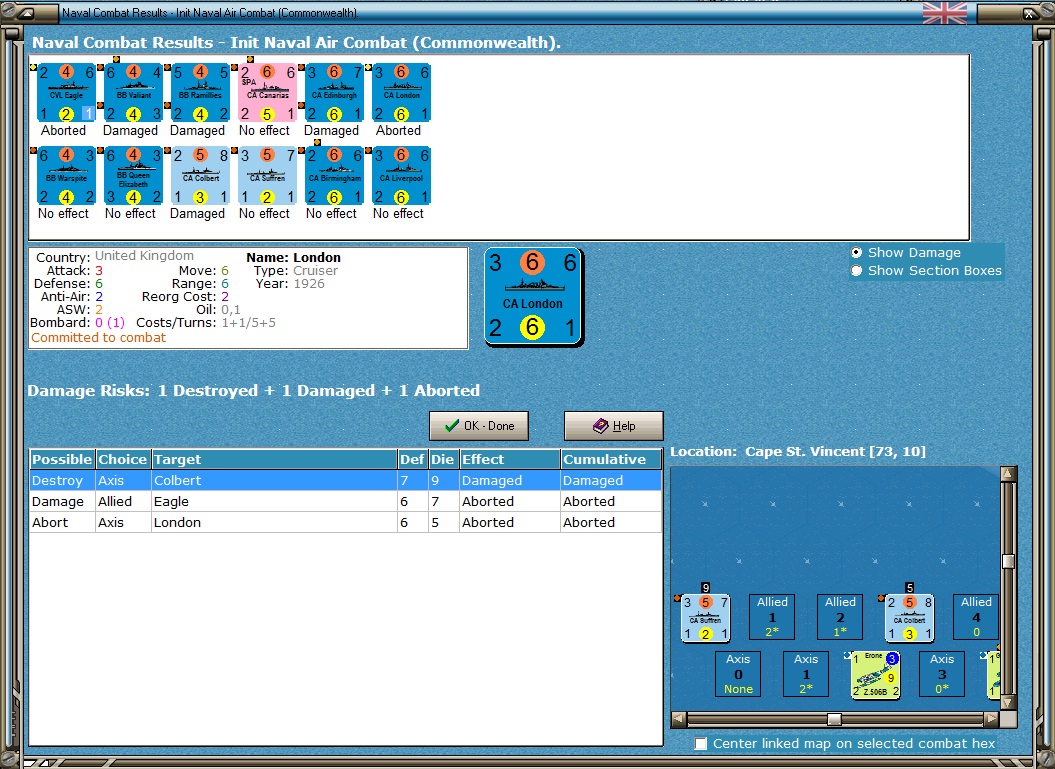This screenshot has width=1055, height=769.
Task: Open the window system menu icon
Action: point(26,13)
